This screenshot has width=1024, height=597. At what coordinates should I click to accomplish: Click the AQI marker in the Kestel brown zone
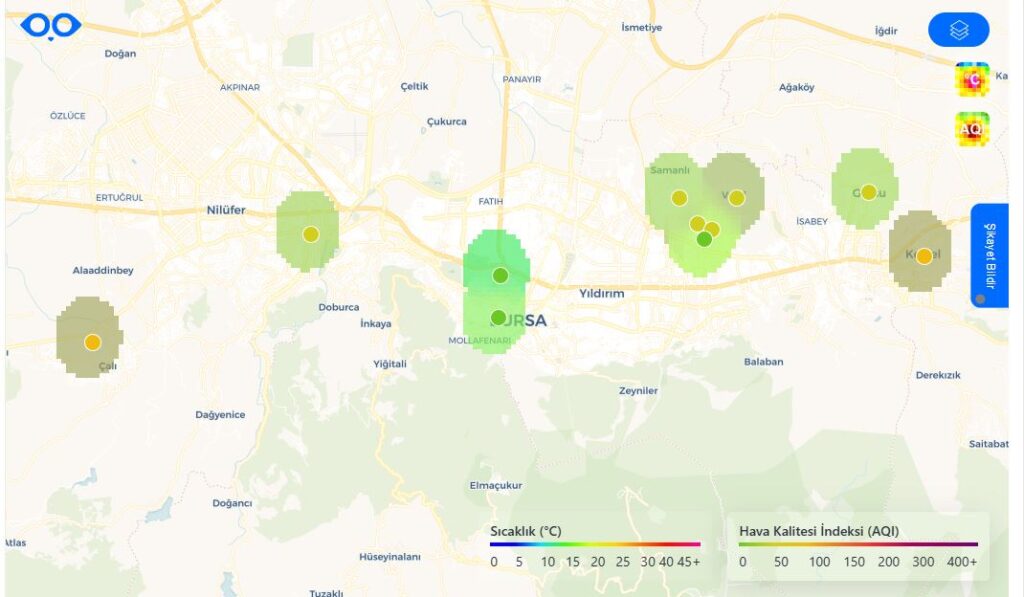pos(923,255)
